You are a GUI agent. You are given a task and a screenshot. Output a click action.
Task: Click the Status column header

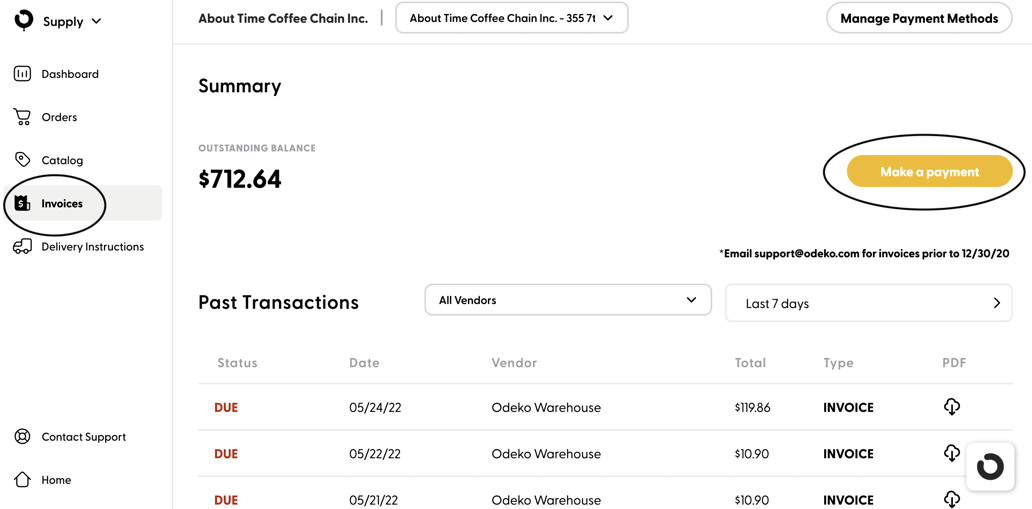pyautogui.click(x=237, y=363)
